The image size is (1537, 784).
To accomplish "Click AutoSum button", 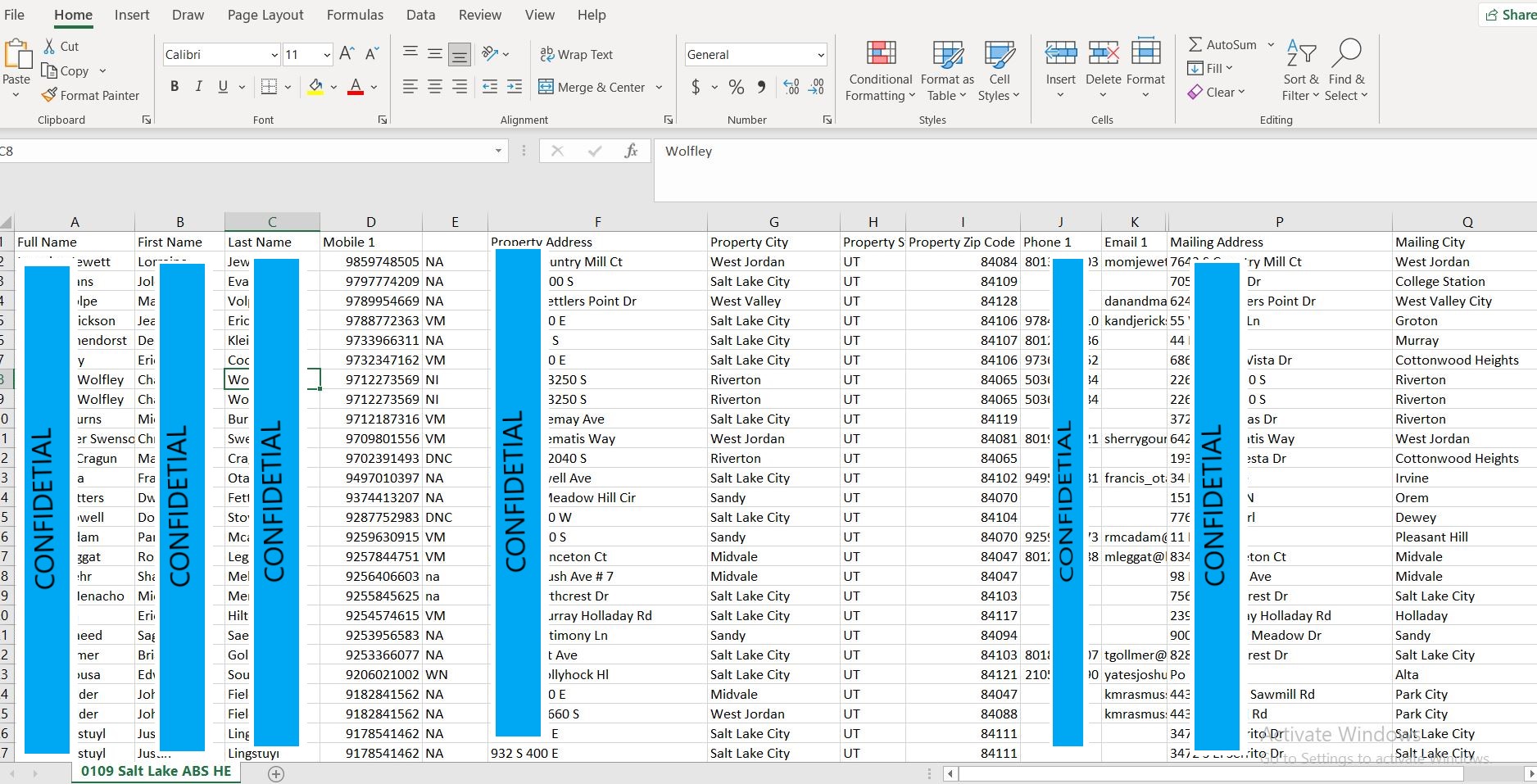I will point(1222,45).
